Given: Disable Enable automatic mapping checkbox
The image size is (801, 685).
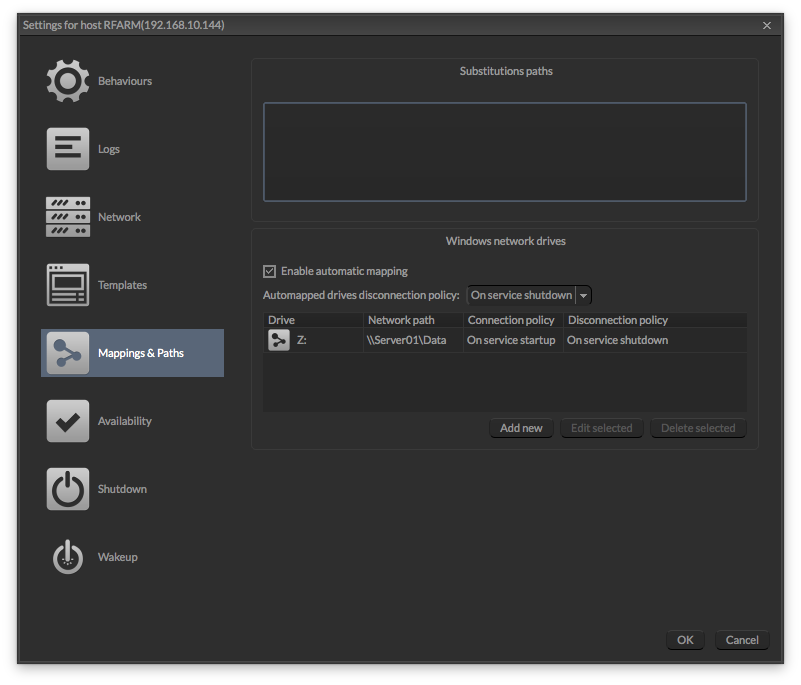Looking at the screenshot, I should pyautogui.click(x=269, y=270).
